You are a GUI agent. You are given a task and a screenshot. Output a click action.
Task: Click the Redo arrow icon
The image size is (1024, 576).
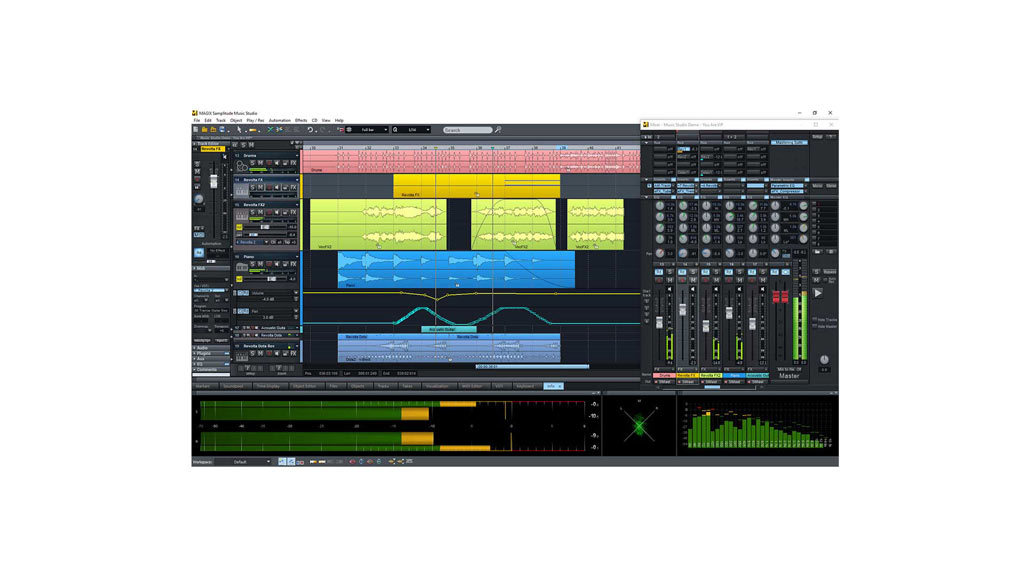tap(323, 130)
